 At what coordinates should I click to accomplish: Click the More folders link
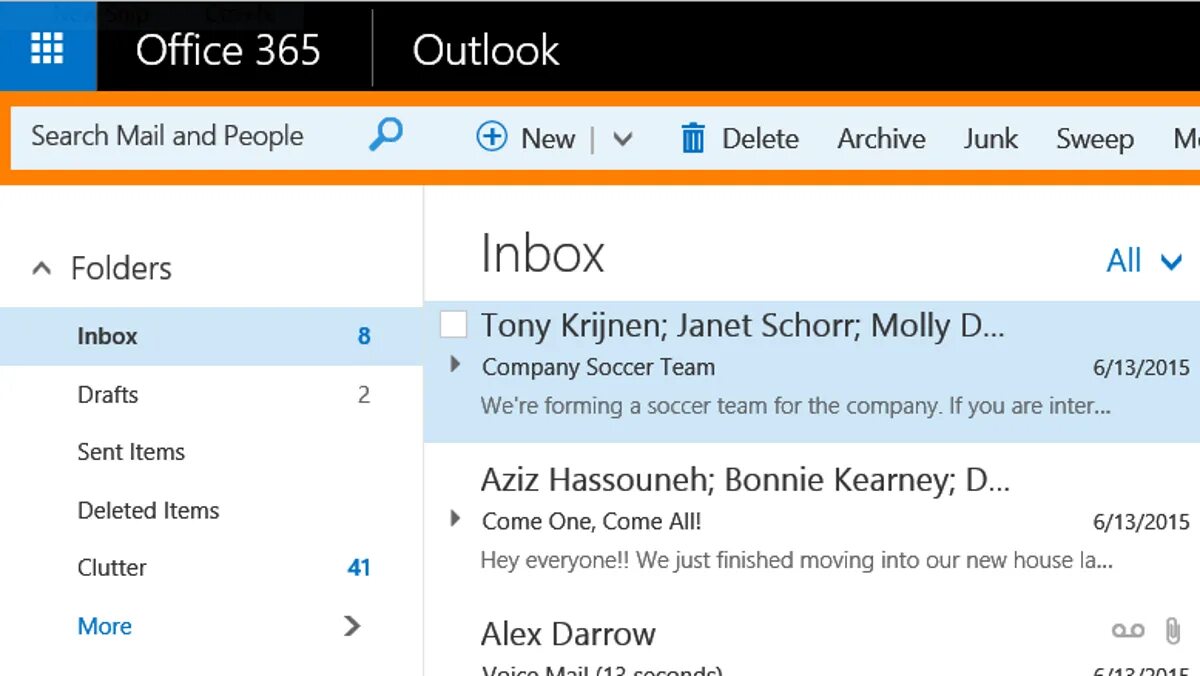(105, 626)
